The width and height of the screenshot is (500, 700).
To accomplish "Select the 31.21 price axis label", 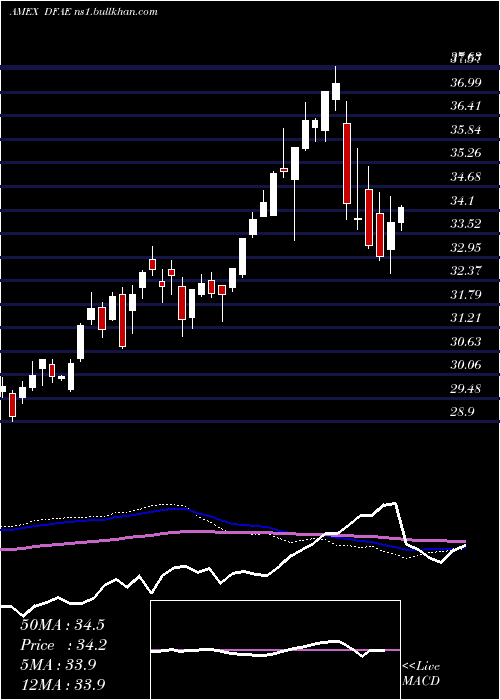I will (466, 318).
